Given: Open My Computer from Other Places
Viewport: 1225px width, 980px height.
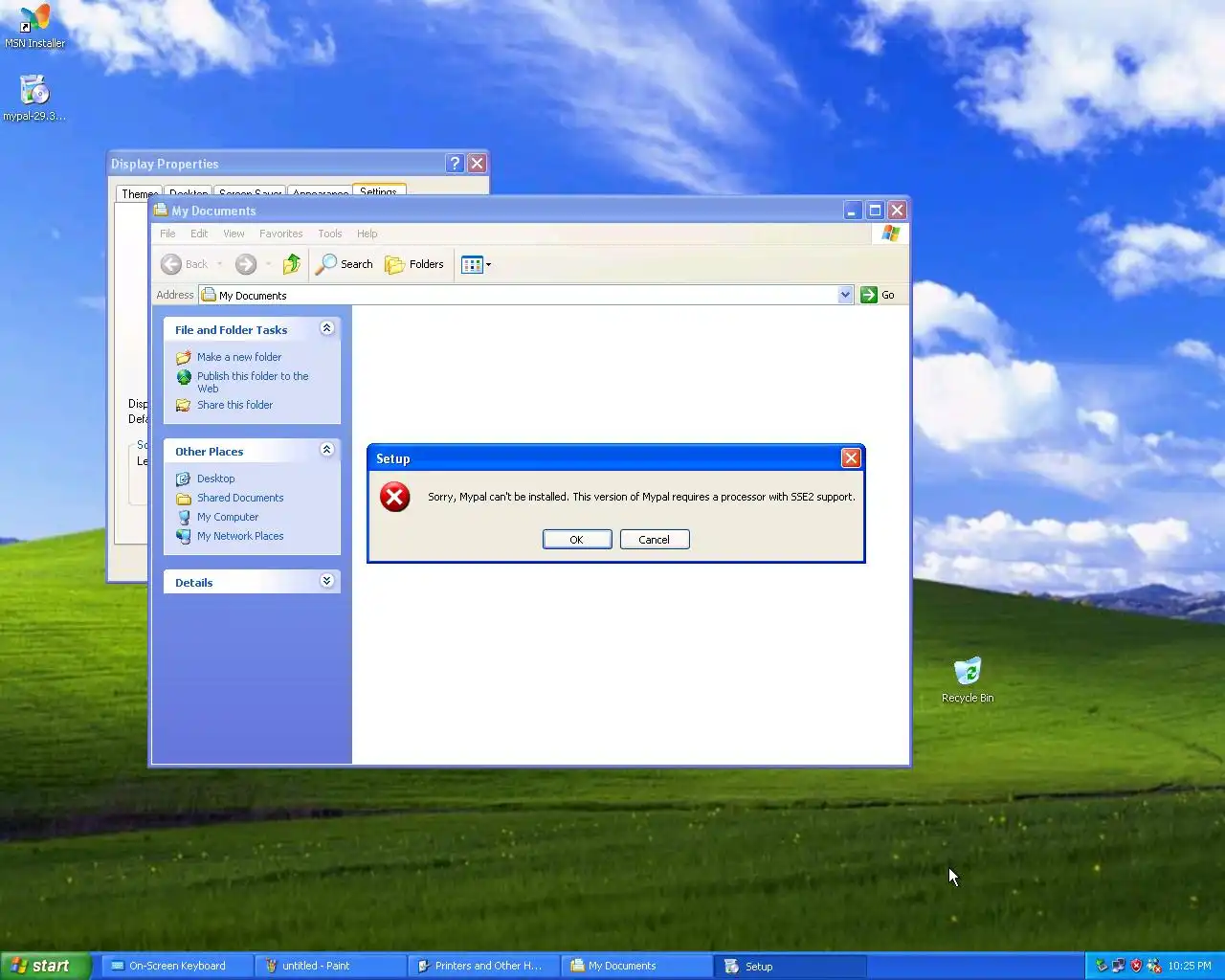Looking at the screenshot, I should [x=228, y=517].
